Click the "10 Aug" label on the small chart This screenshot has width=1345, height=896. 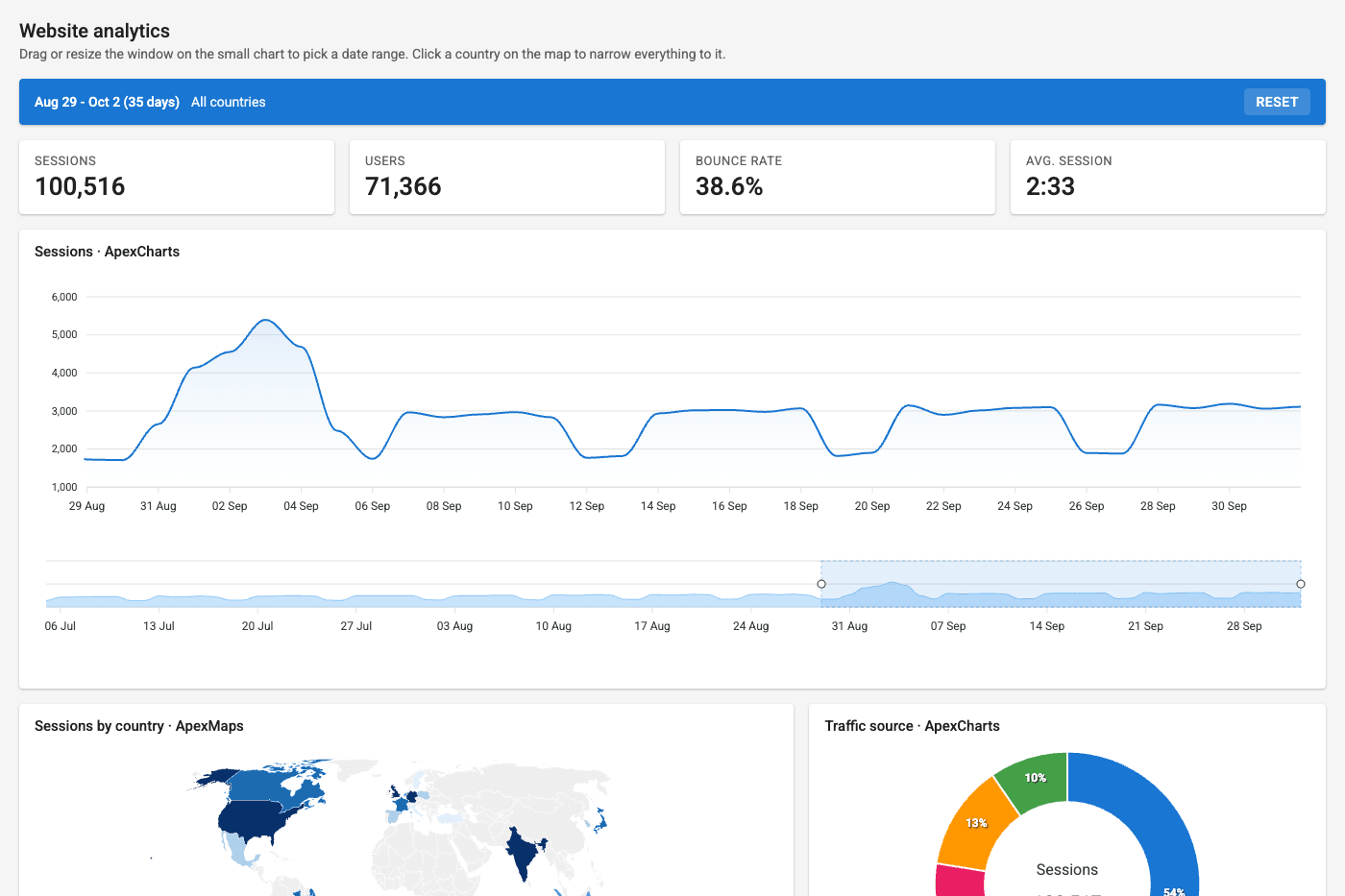(553, 626)
